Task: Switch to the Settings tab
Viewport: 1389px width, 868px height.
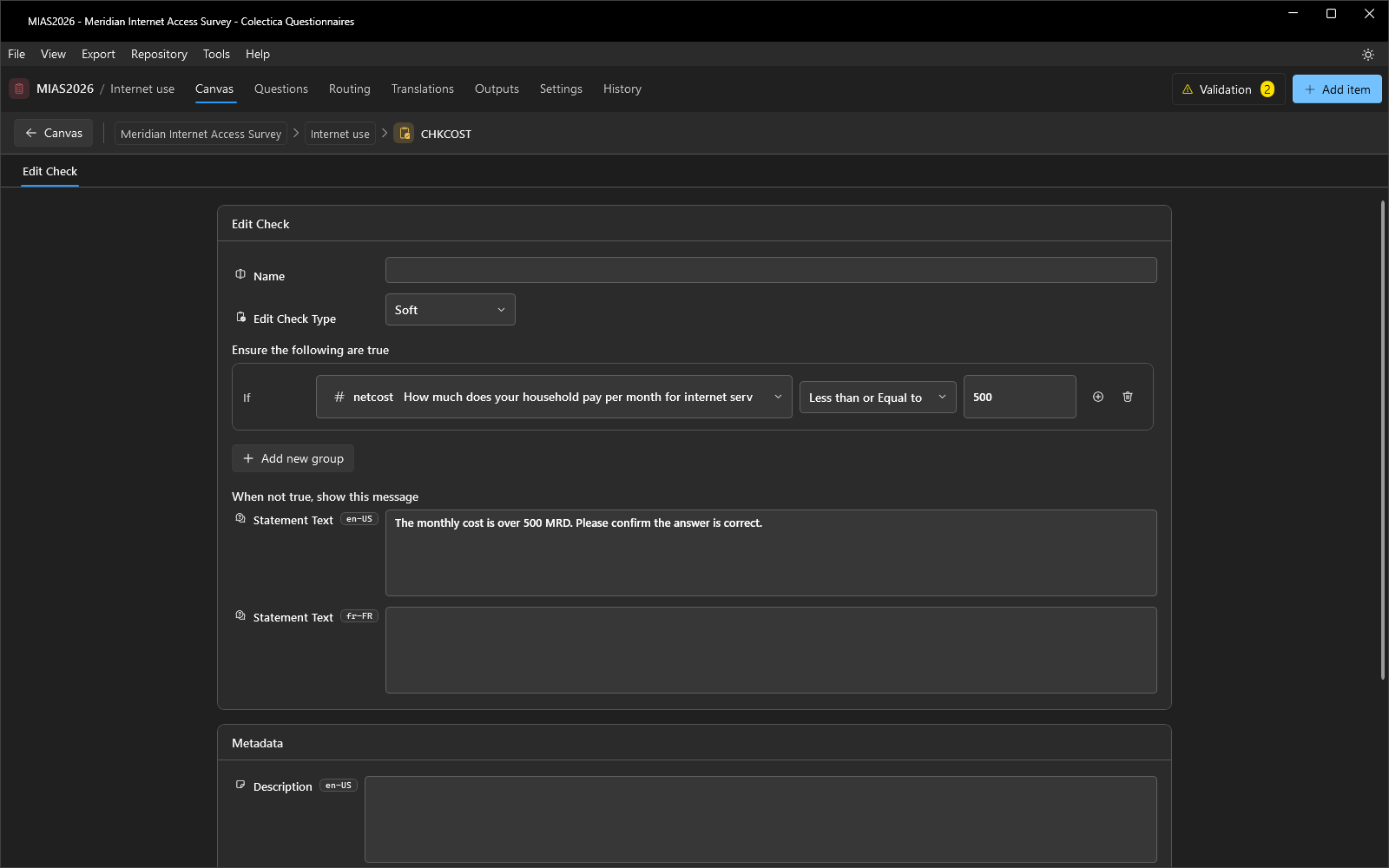Action: coord(561,89)
